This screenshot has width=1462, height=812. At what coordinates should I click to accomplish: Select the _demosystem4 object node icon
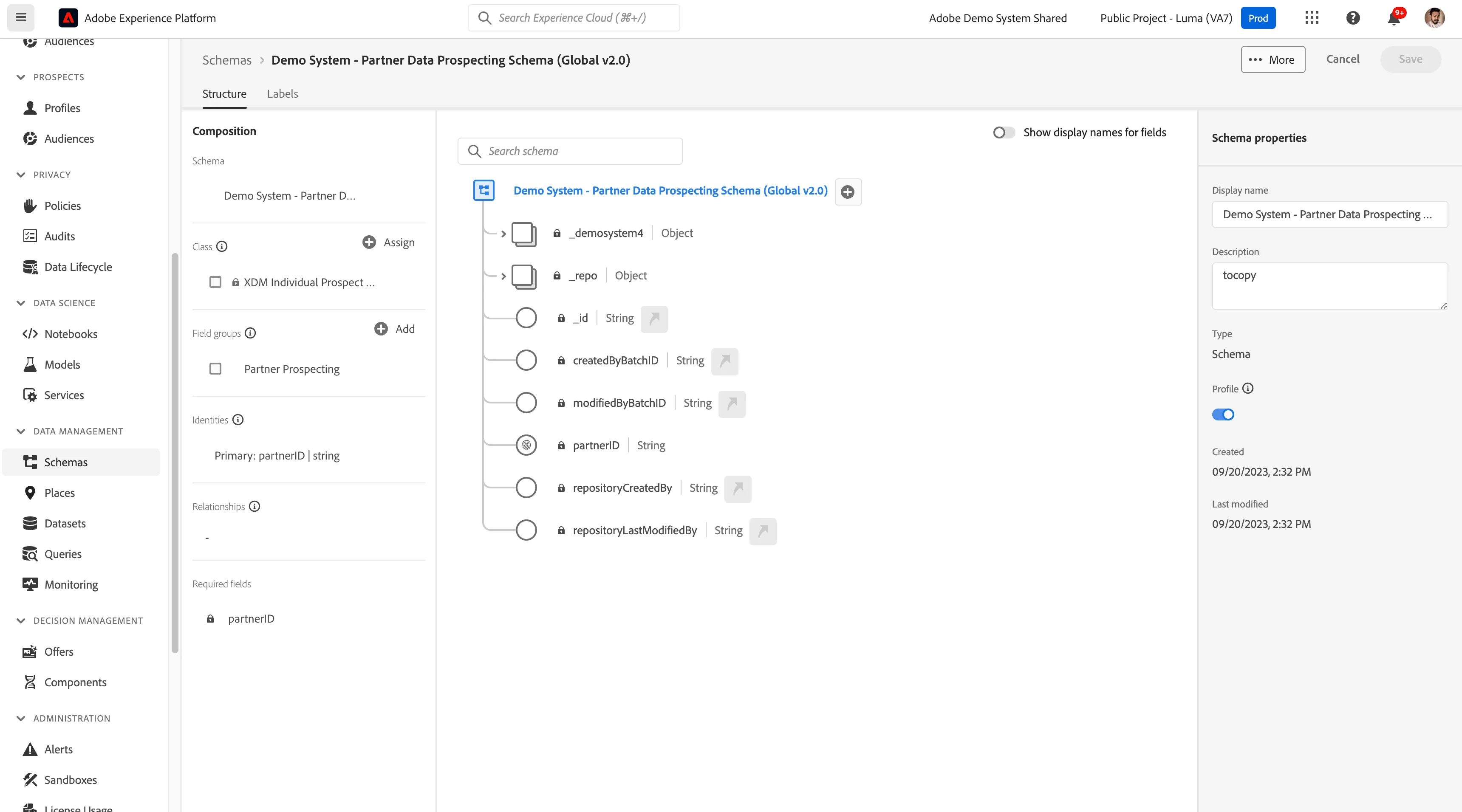click(x=524, y=234)
